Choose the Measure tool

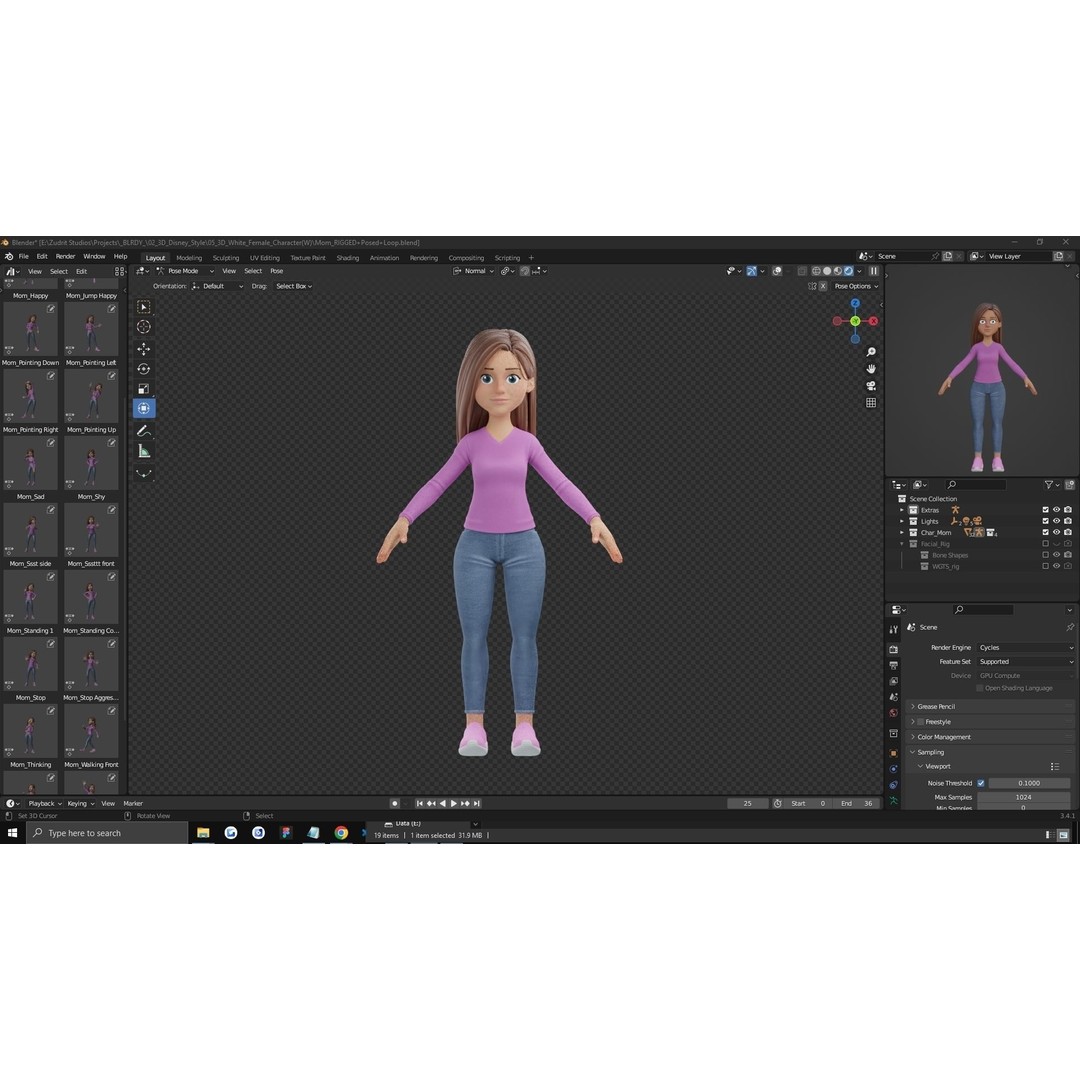click(x=143, y=452)
